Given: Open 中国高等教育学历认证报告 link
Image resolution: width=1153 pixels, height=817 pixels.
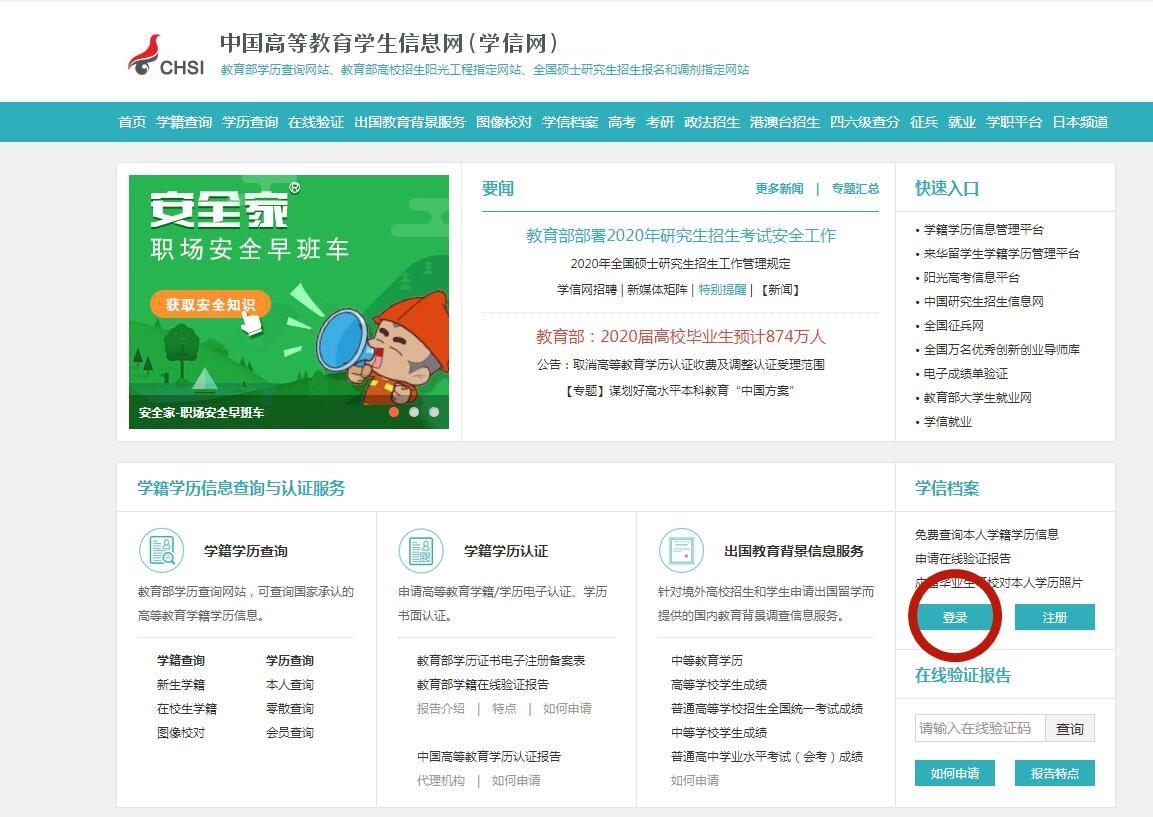Looking at the screenshot, I should click(489, 756).
